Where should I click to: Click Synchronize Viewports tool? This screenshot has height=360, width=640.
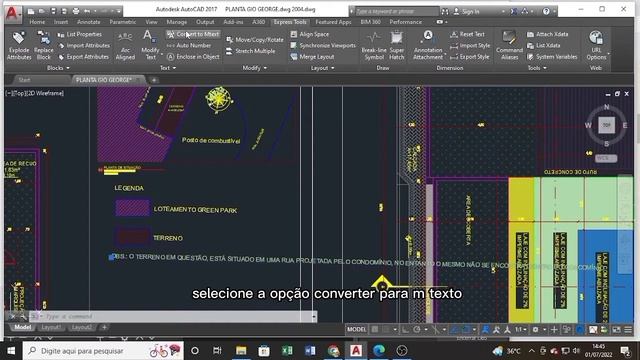(x=323, y=46)
